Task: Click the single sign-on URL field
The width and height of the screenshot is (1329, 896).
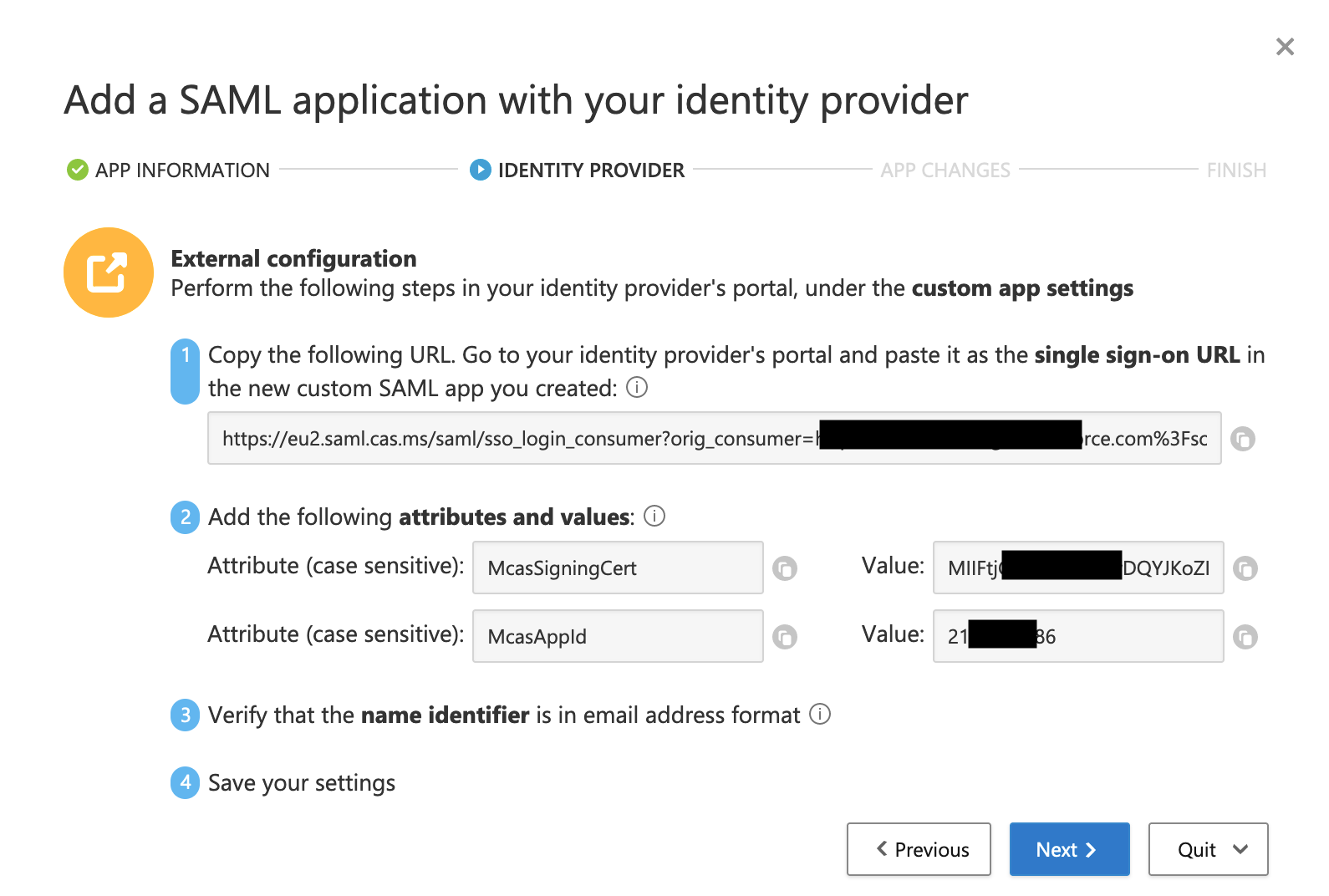Action: pyautogui.click(x=518, y=439)
